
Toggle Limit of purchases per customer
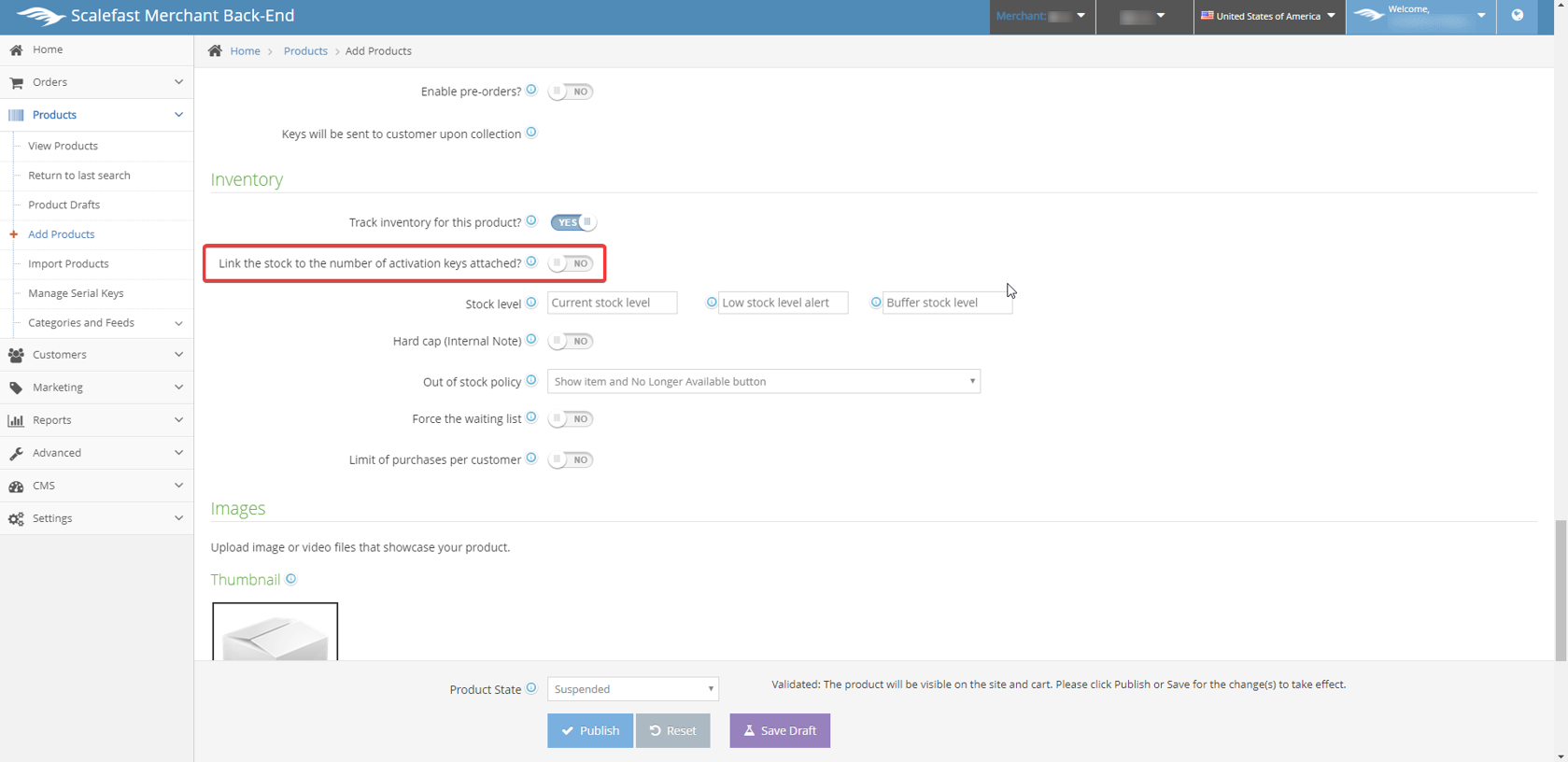click(571, 459)
